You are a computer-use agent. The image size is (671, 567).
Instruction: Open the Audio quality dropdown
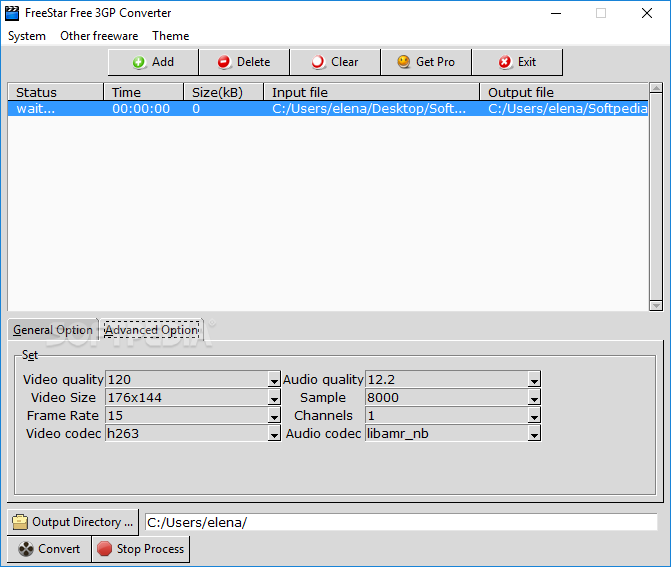point(534,380)
